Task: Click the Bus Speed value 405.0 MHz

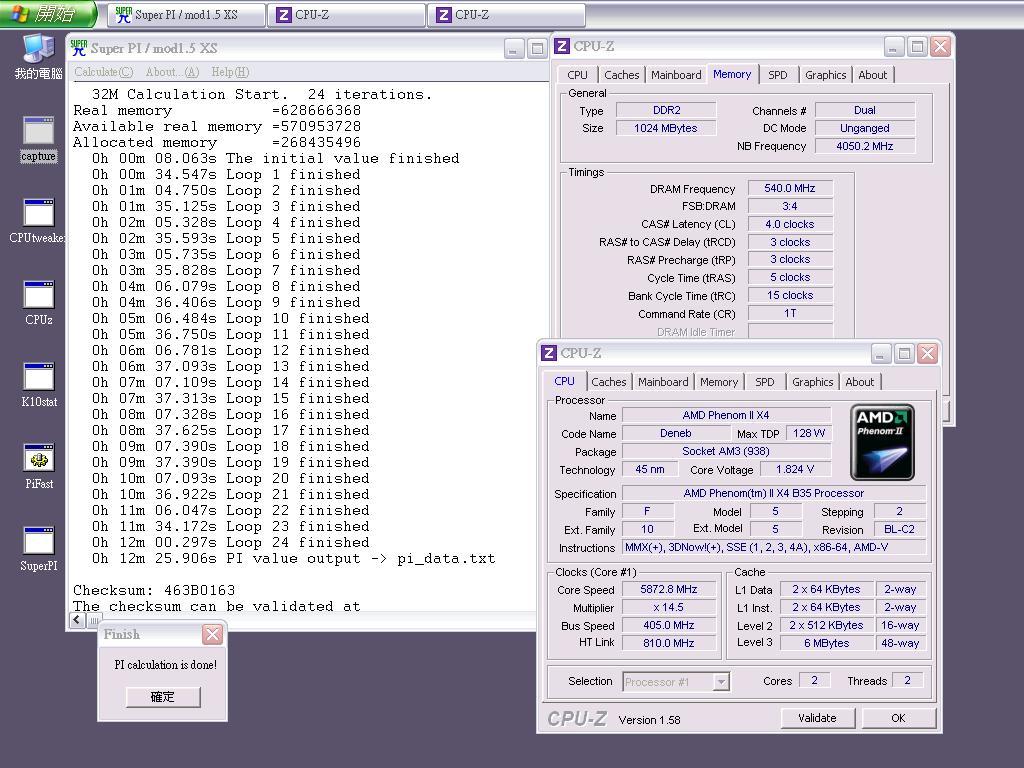Action: (668, 625)
